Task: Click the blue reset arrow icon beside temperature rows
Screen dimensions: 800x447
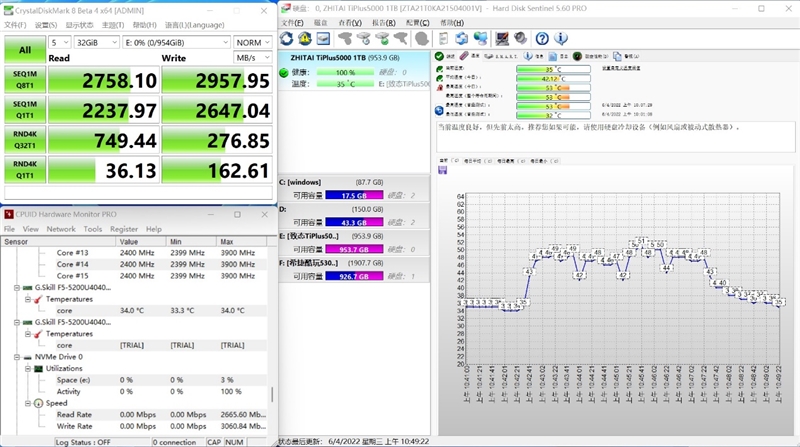Action: click(439, 110)
